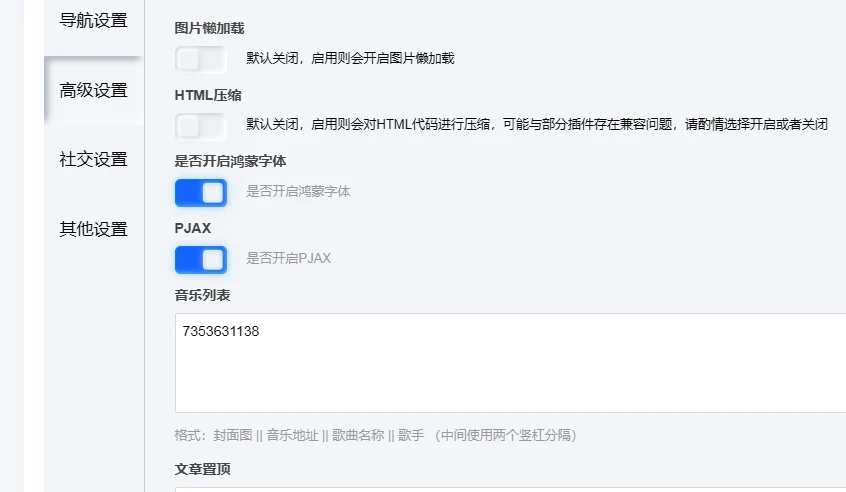Click the bold HTML压缩 heading label
Screen dimensions: 846x492
[x=208, y=95]
